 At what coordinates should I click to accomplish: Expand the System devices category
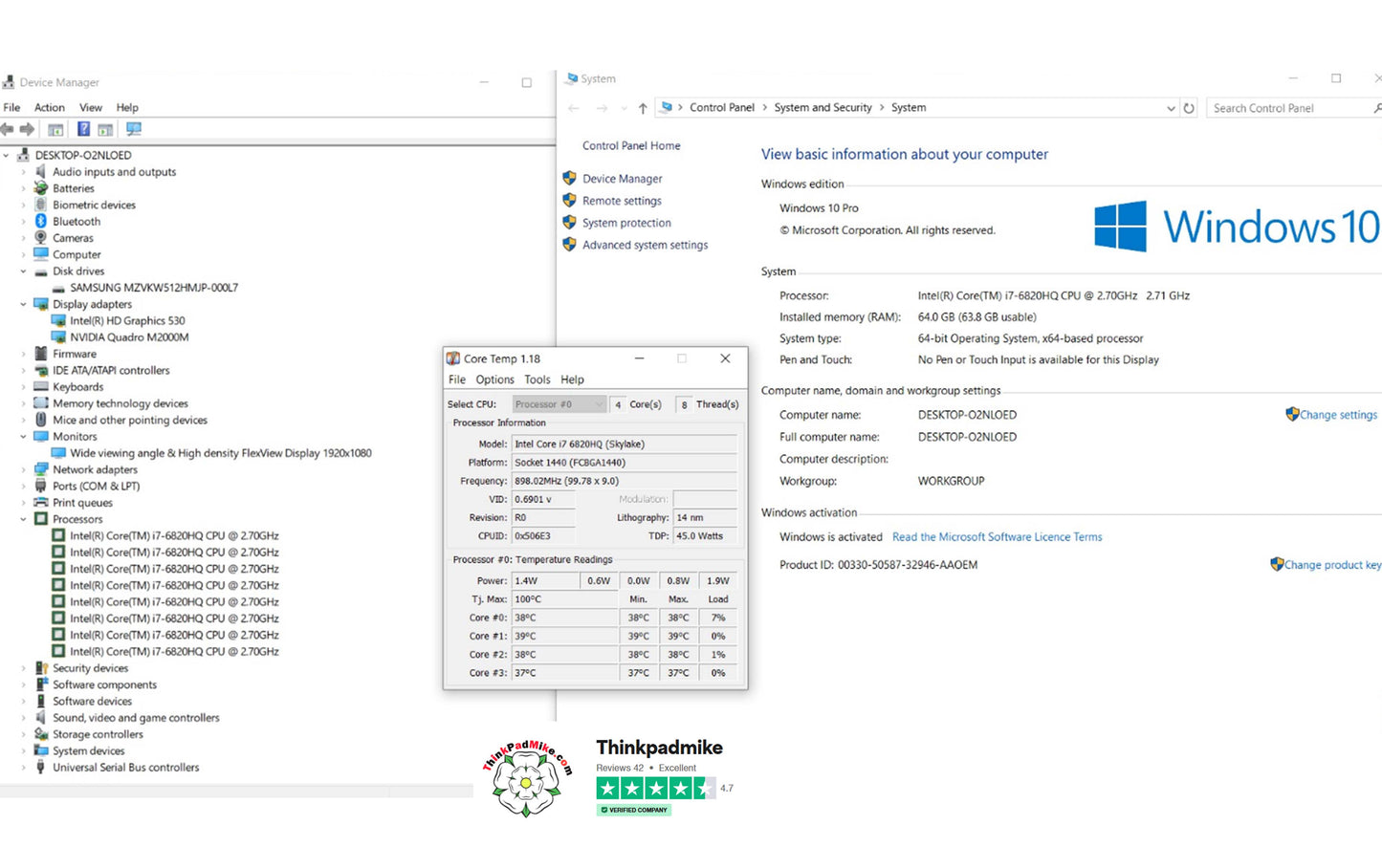click(x=23, y=751)
